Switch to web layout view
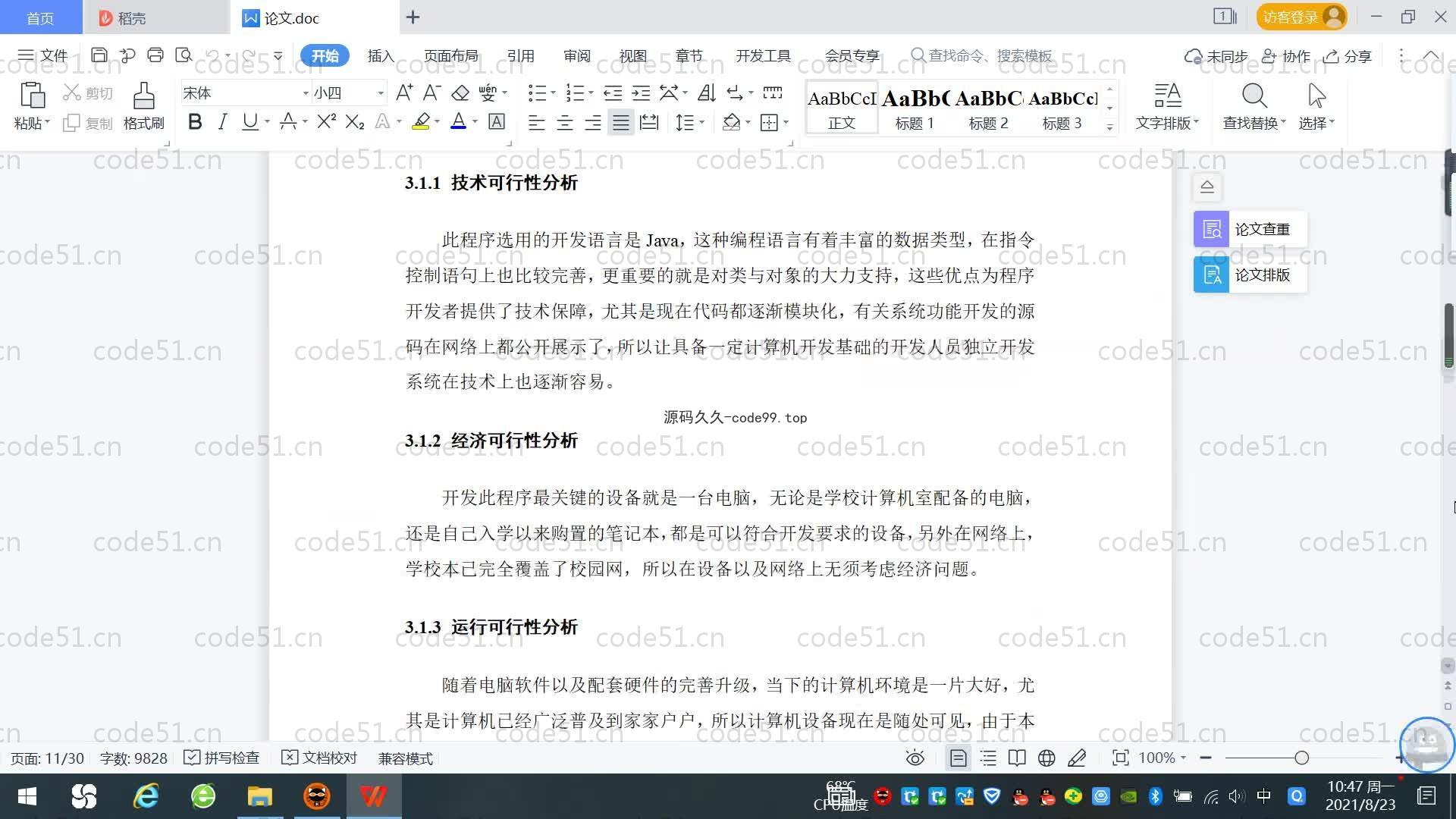Screen dimensions: 1456x819 pos(1046,758)
